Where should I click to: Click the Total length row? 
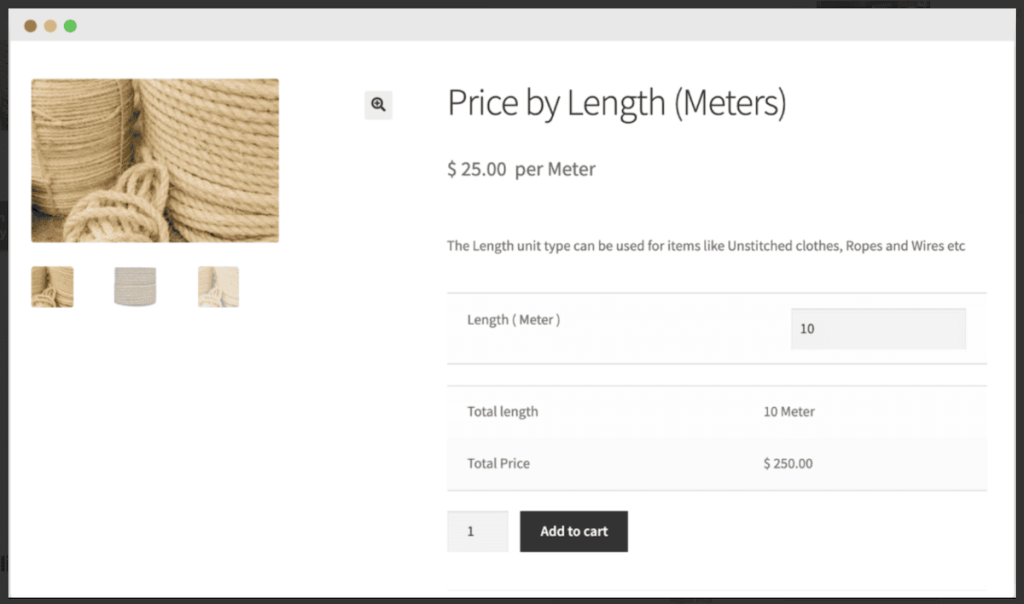point(502,411)
